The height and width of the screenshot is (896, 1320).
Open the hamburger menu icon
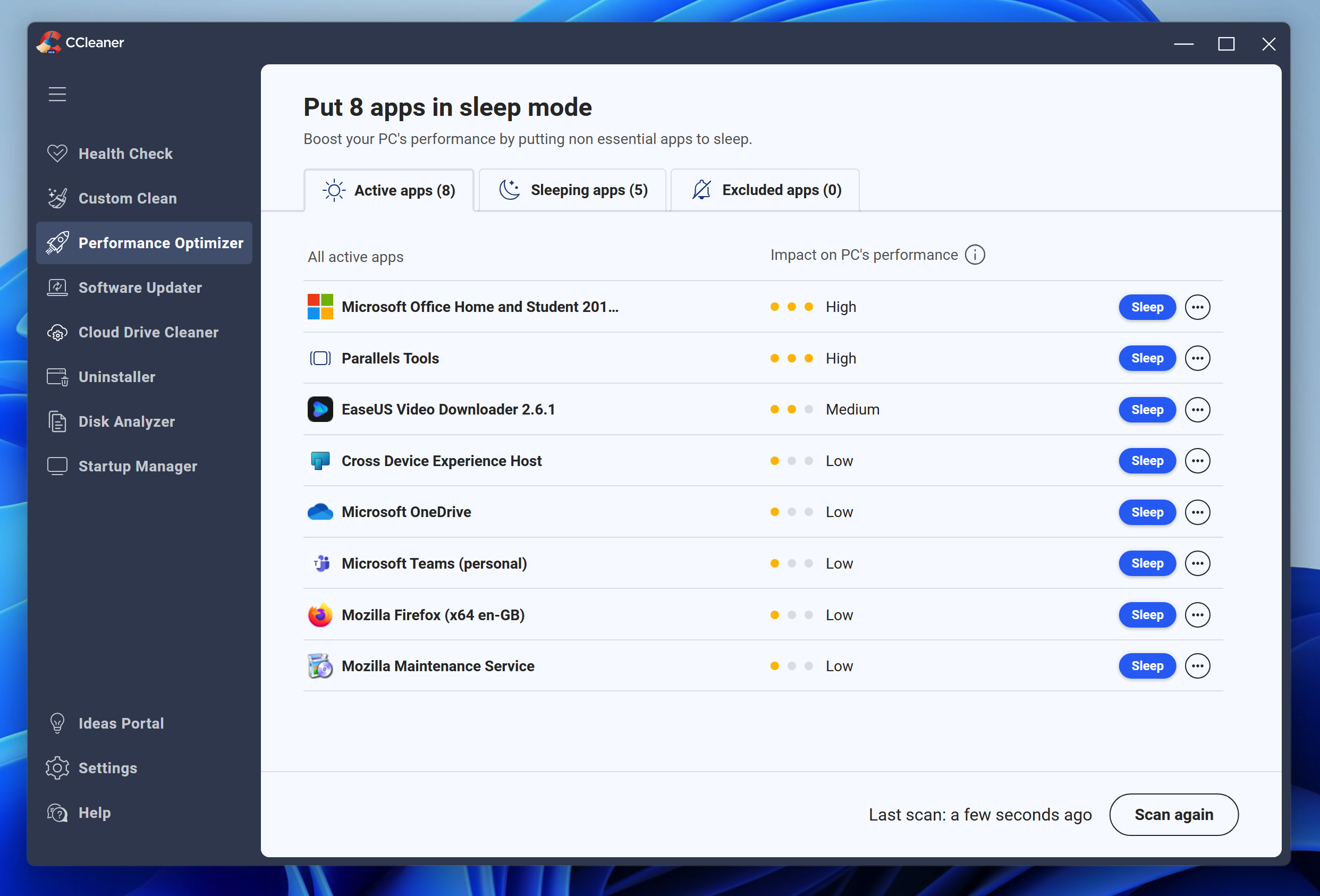[57, 94]
